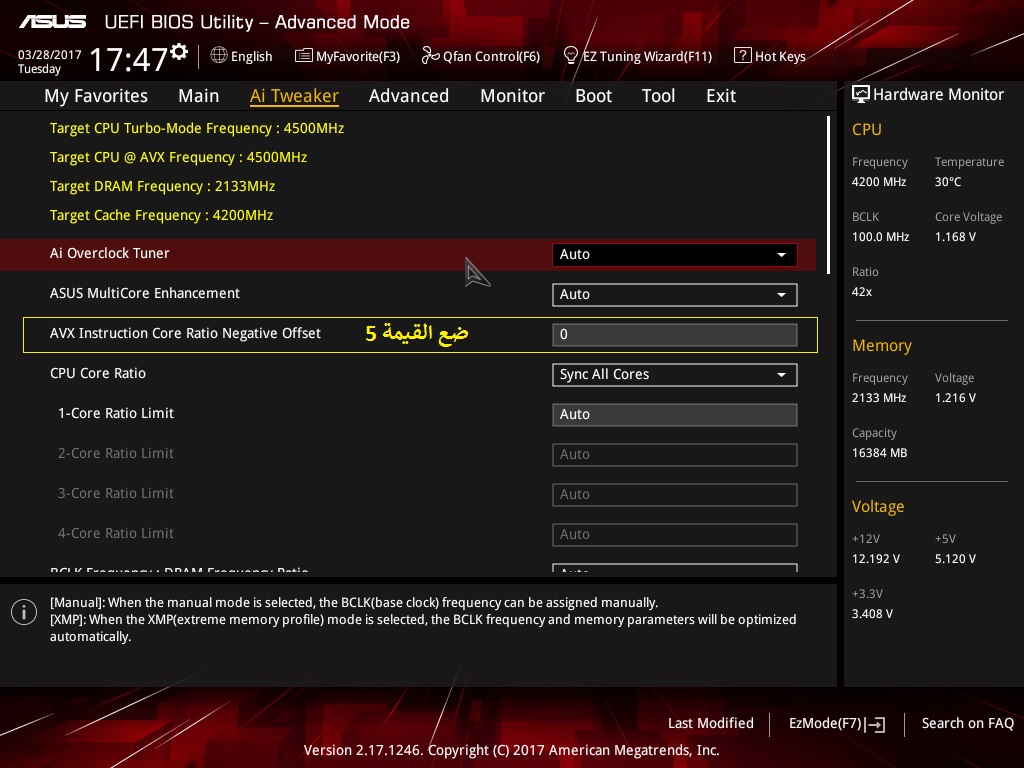The image size is (1024, 768).
Task: Select the 1-Core Ratio Limit label
Action: point(116,413)
